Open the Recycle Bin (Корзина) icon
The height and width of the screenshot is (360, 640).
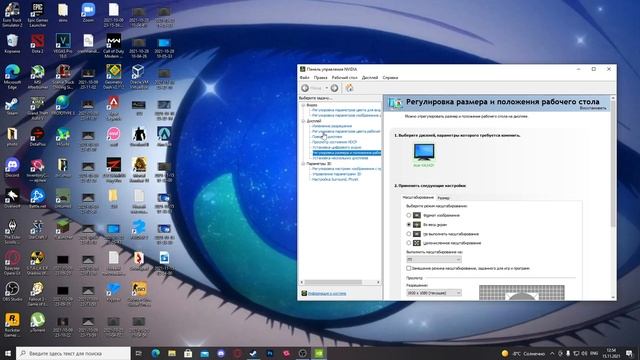(x=12, y=44)
